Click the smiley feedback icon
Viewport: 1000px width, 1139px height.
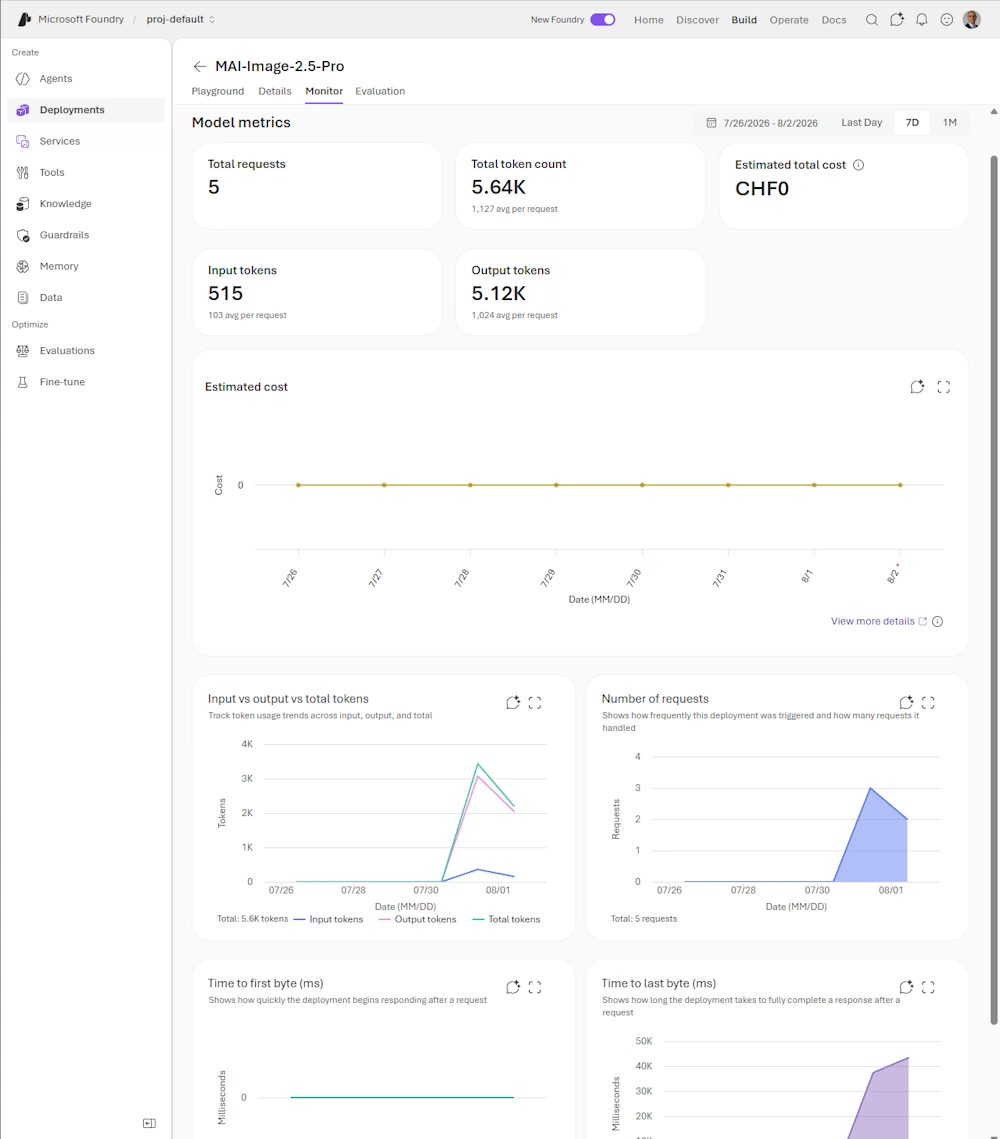coord(946,20)
